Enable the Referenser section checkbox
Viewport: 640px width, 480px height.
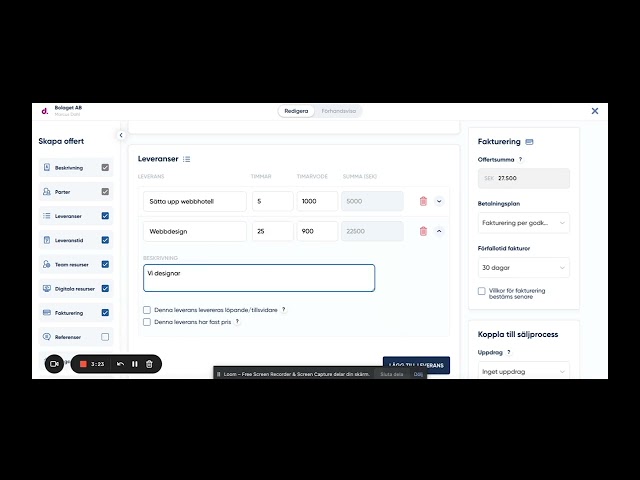105,337
